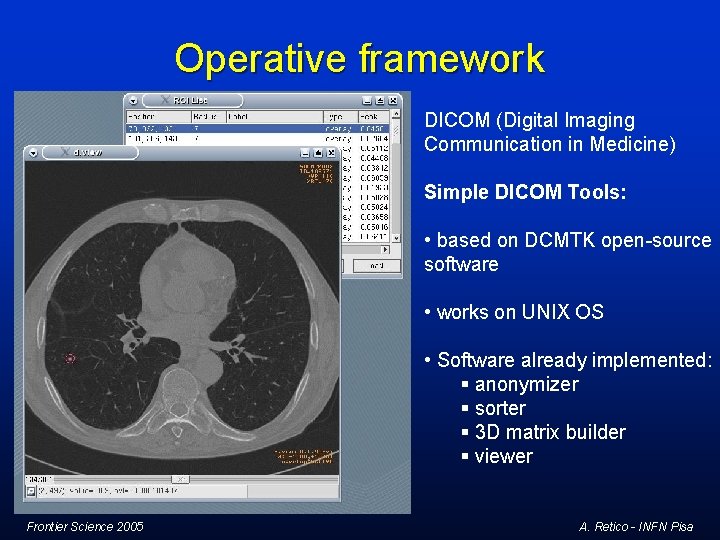Click the 'Frontier Science 2005' footer text

point(85,526)
